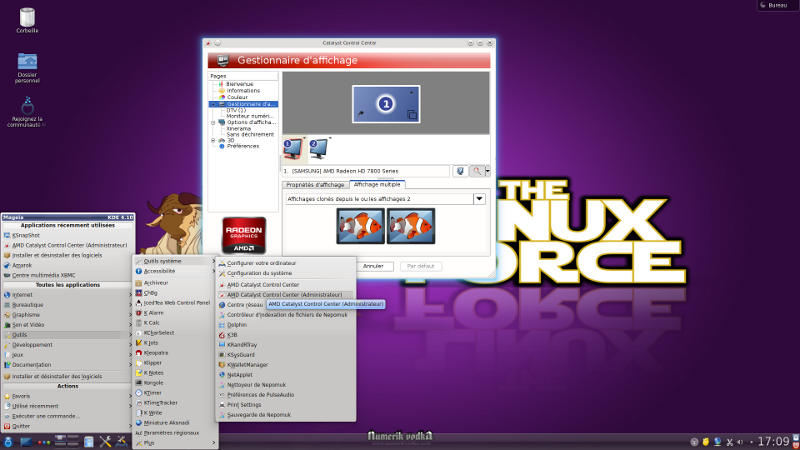Open Amarok from recent applications
This screenshot has height=450, width=800.
tap(68, 265)
